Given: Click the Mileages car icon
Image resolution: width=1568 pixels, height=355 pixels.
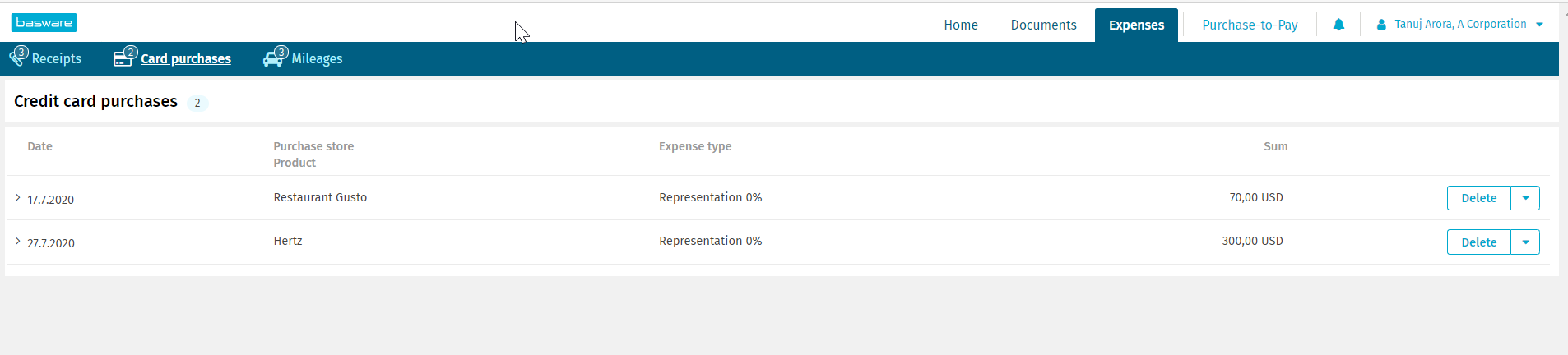Looking at the screenshot, I should pos(273,58).
